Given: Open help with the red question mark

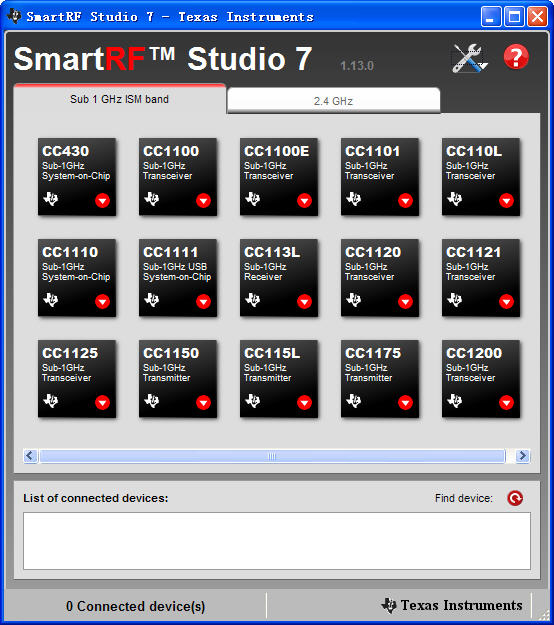Looking at the screenshot, I should point(516,57).
